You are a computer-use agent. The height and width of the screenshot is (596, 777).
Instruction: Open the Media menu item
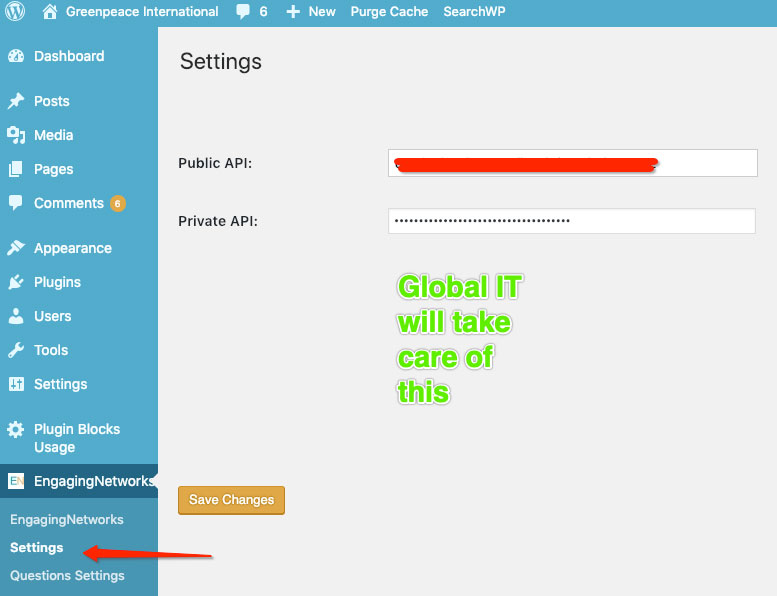[54, 135]
